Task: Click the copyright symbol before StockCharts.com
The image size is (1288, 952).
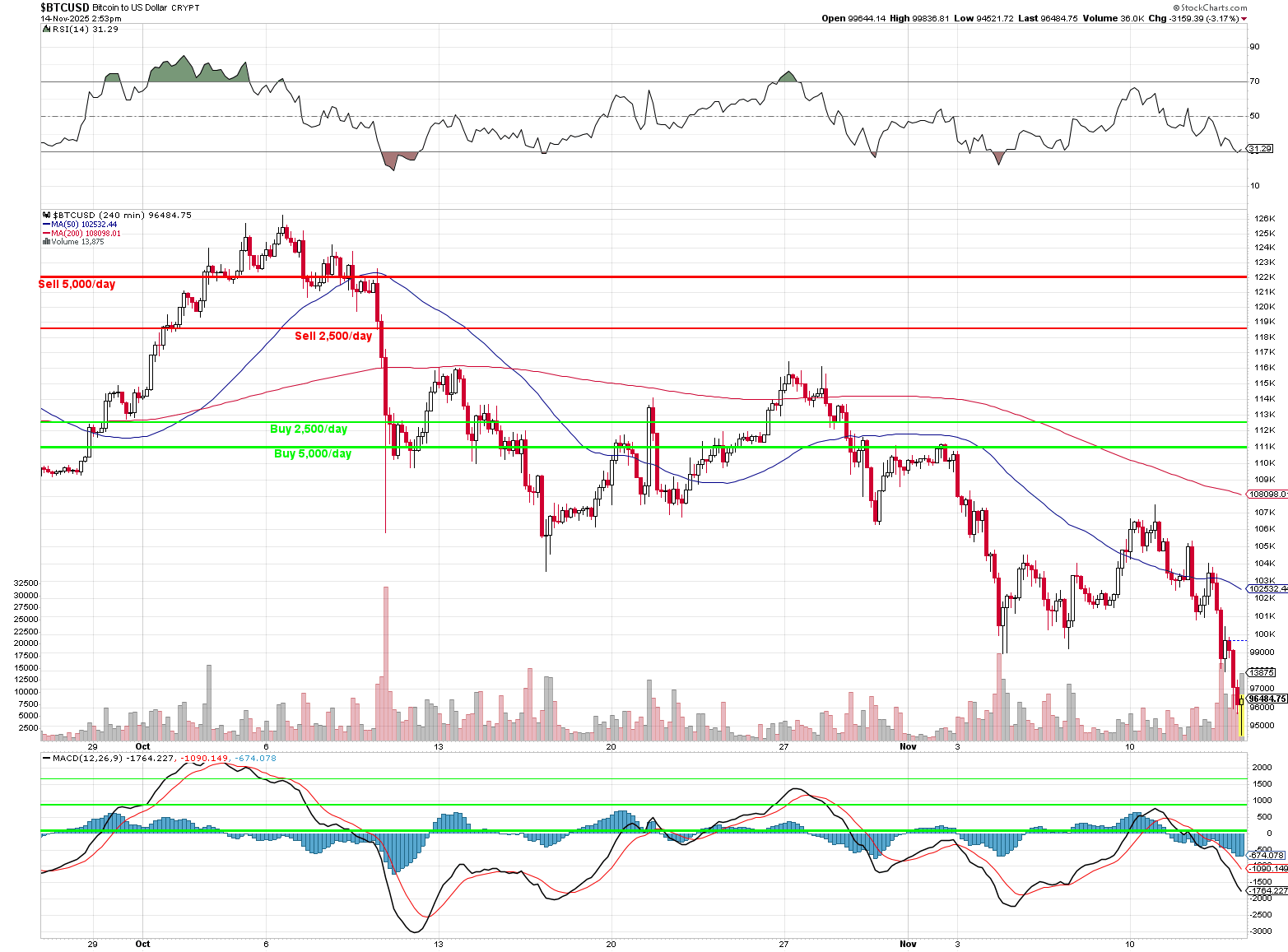Action: pos(1175,7)
